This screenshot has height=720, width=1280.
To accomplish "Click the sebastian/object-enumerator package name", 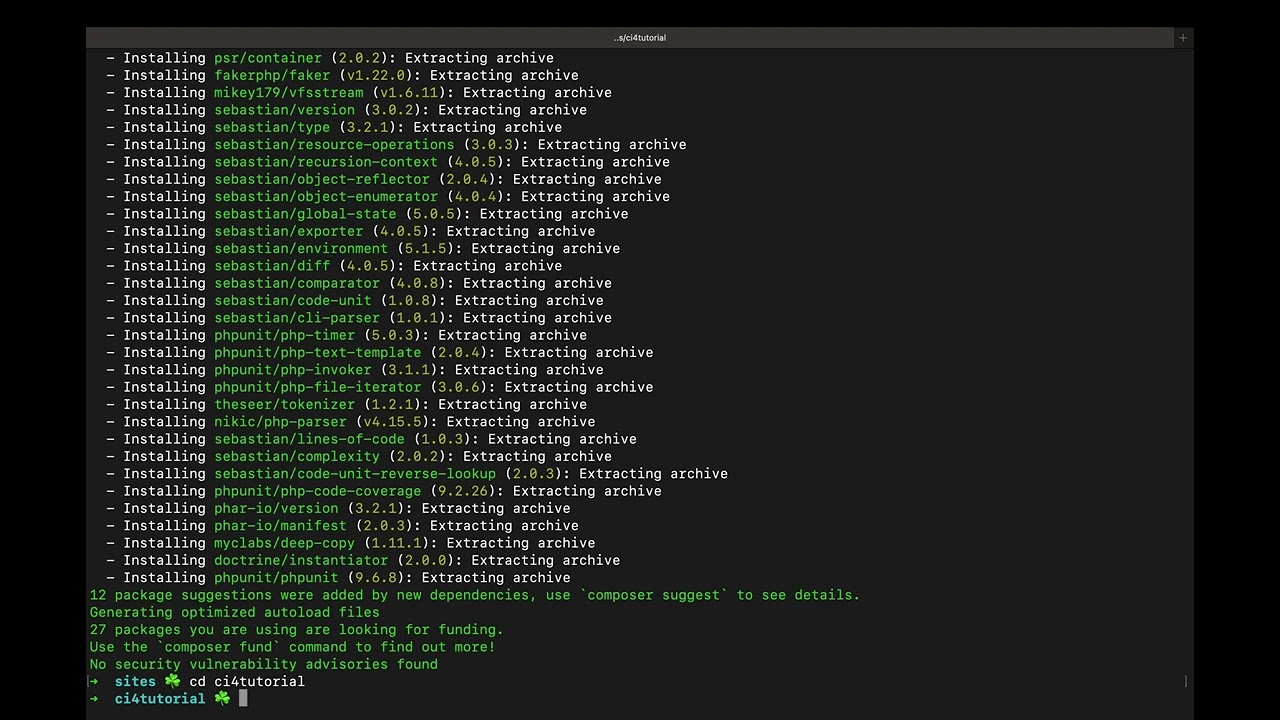I will click(326, 197).
